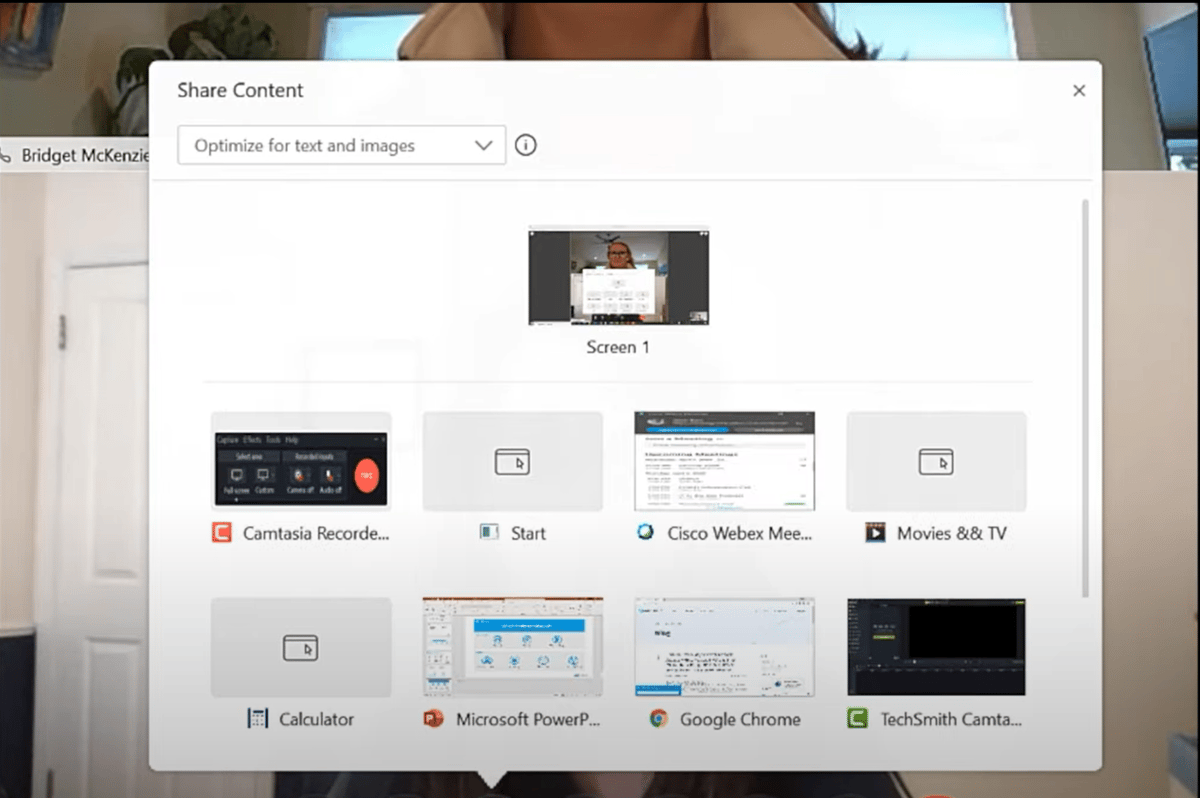Share the Microsoft PowerPoint window

click(x=512, y=647)
